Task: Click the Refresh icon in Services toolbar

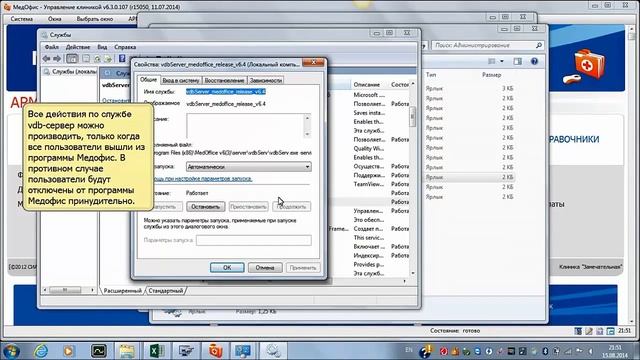Action: [x=97, y=59]
